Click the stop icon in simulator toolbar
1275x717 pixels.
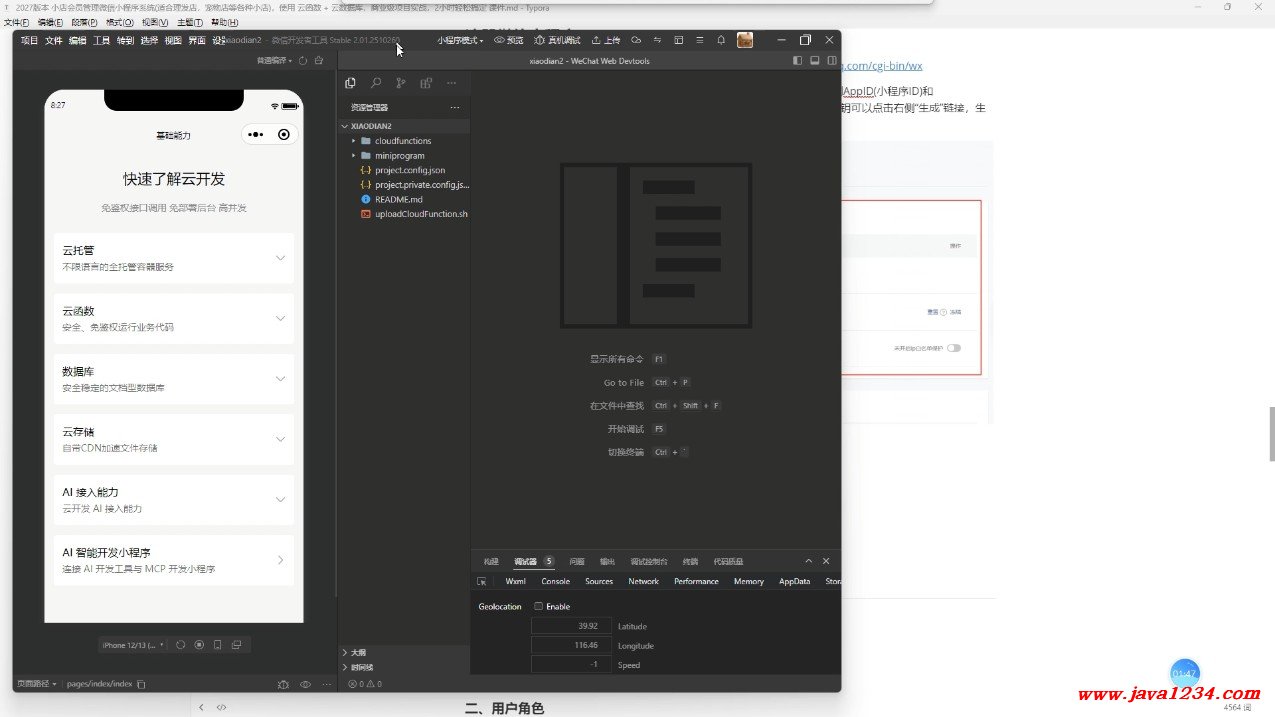(199, 645)
